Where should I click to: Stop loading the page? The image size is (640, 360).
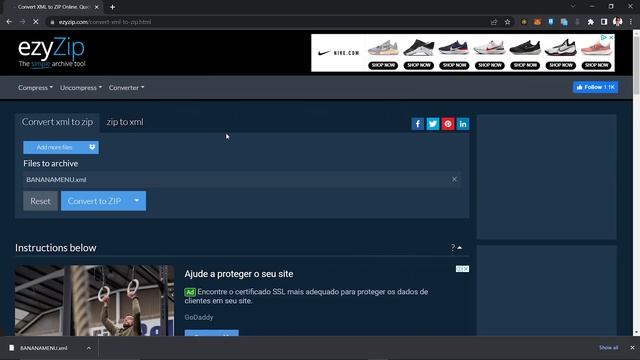(x=36, y=22)
